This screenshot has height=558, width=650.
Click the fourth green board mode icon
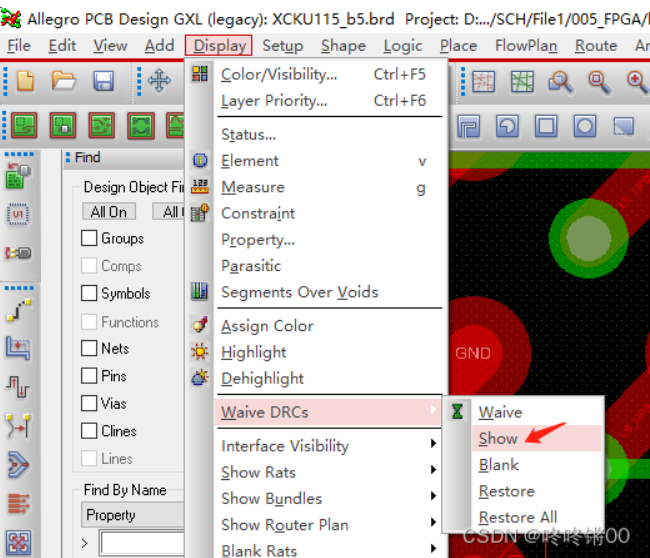point(141,125)
